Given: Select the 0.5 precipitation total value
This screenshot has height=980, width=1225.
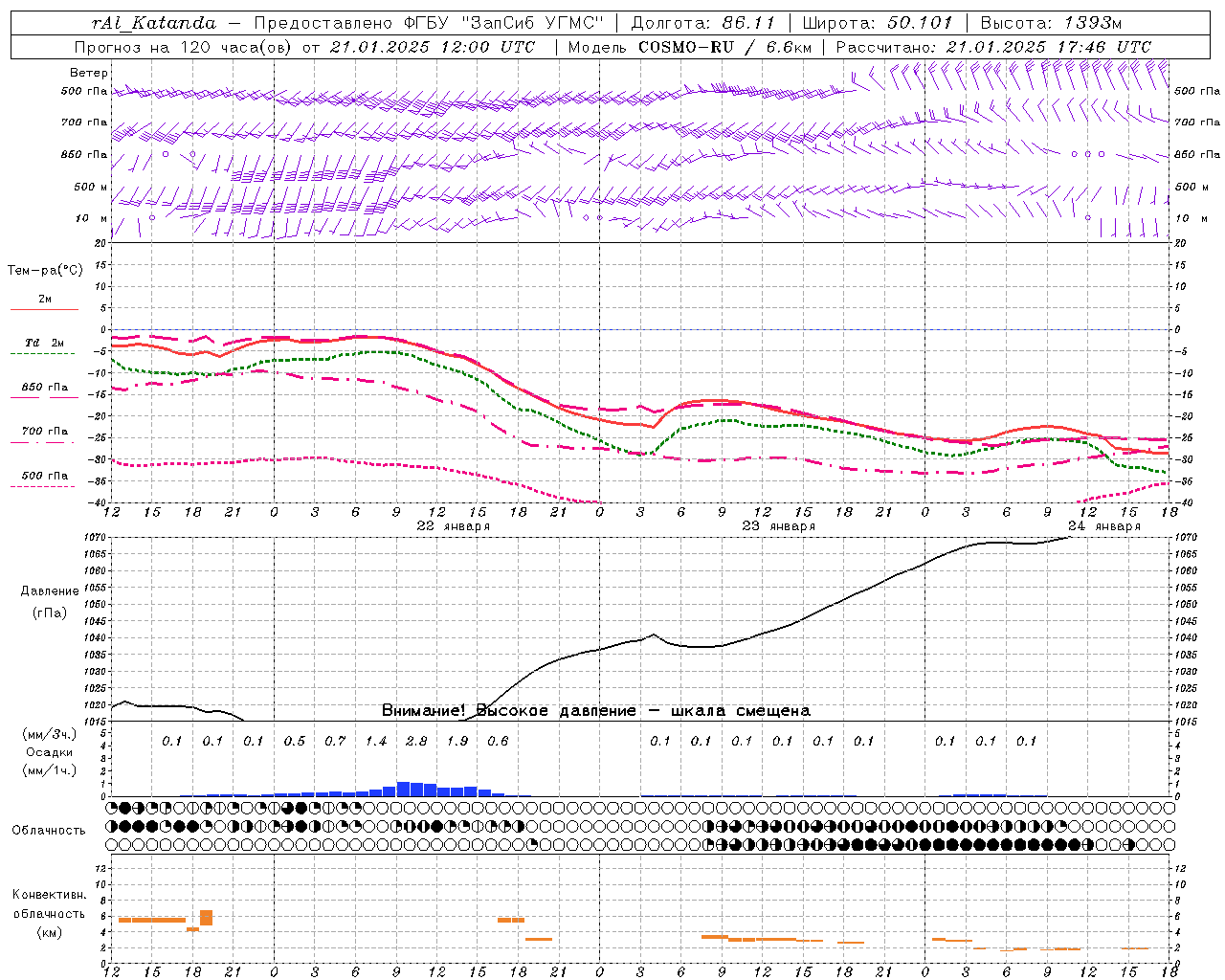Looking at the screenshot, I should click(295, 742).
